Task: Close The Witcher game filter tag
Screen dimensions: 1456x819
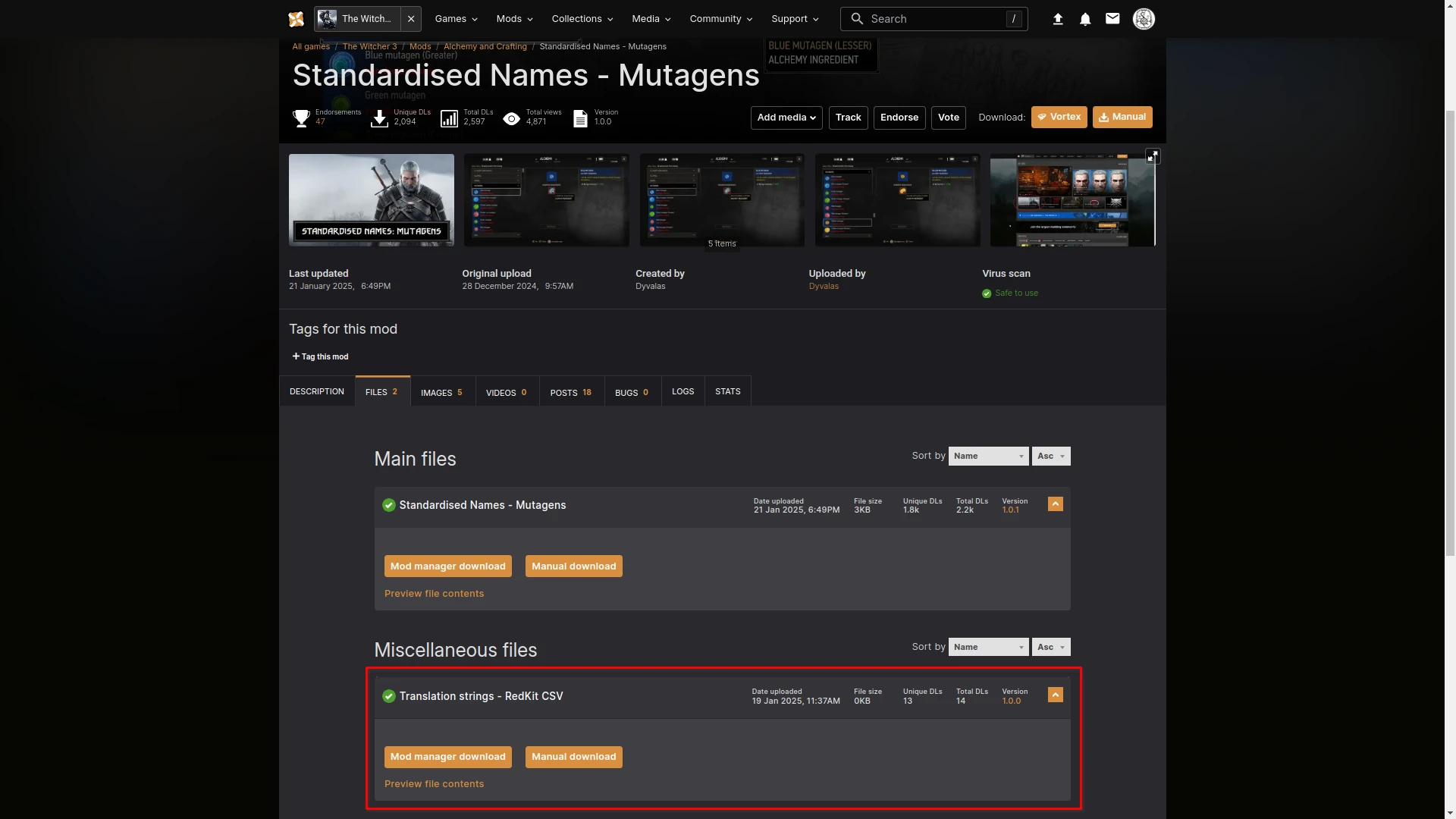Action: tap(411, 19)
